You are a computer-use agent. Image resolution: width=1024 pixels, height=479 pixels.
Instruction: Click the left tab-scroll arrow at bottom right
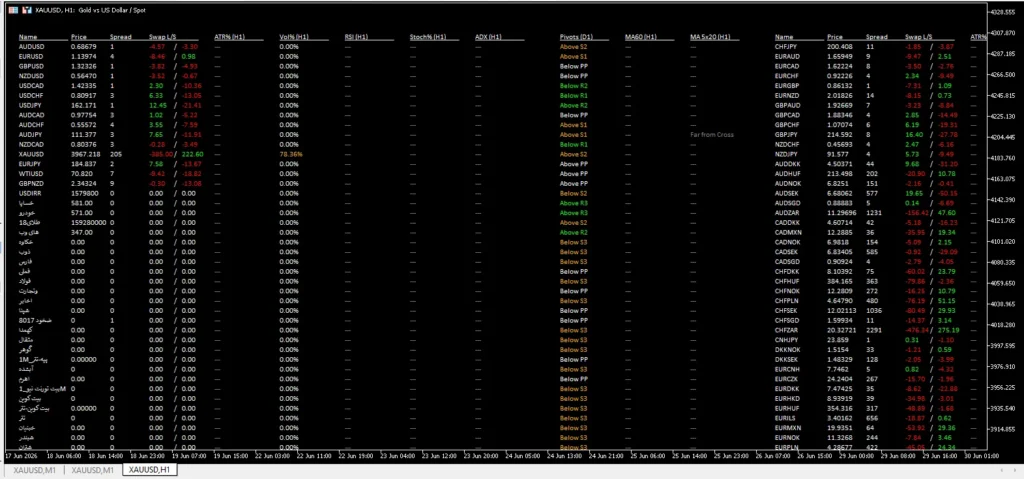pyautogui.click(x=1000, y=470)
